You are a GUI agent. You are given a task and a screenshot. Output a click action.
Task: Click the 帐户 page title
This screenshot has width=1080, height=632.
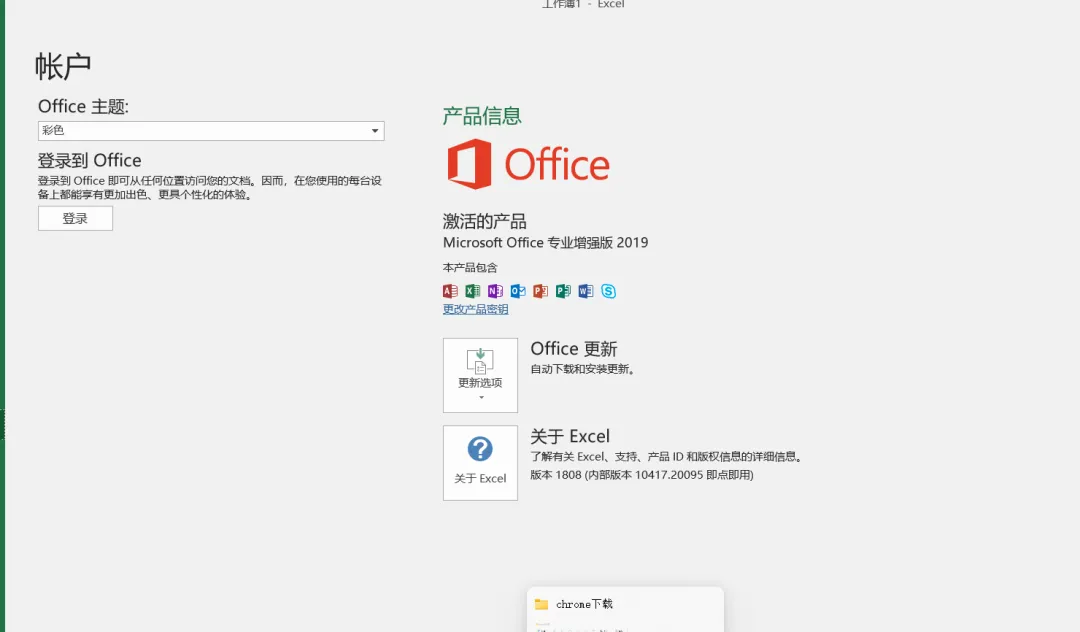pyautogui.click(x=63, y=67)
